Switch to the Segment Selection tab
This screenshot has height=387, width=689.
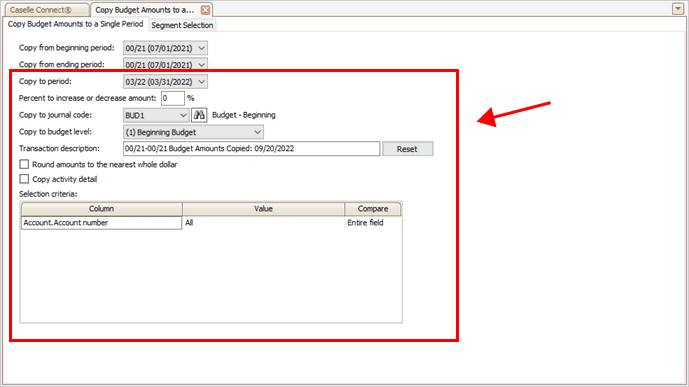click(x=182, y=25)
